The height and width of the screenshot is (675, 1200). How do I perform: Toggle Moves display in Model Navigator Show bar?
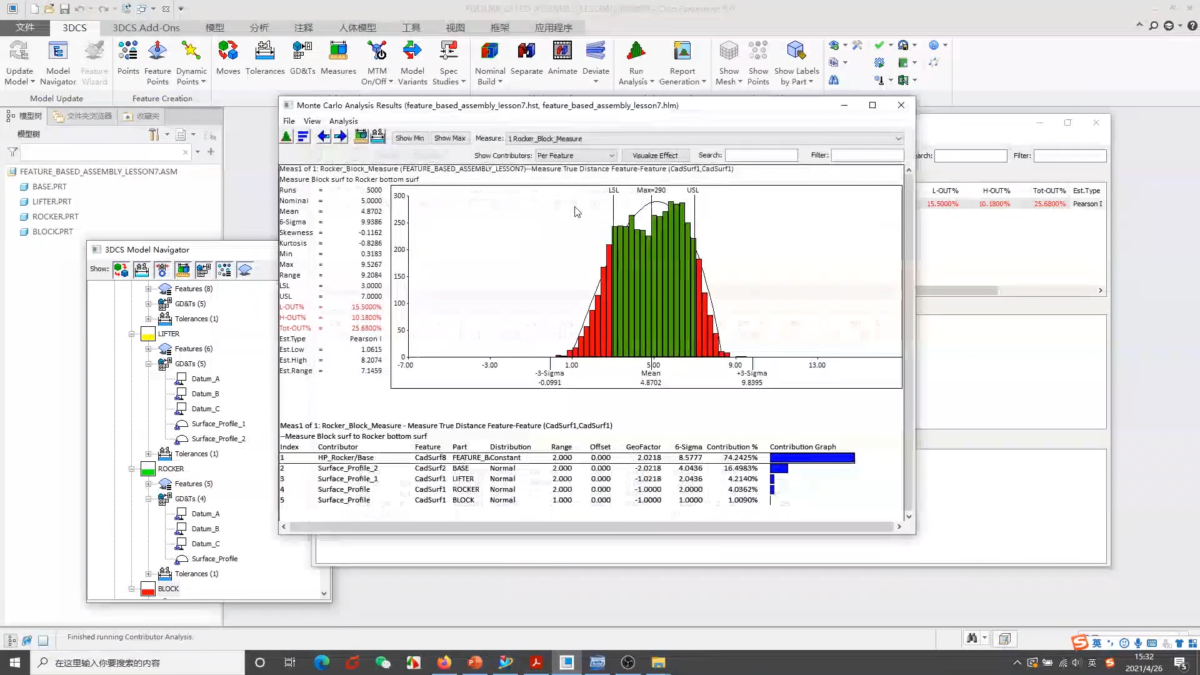pyautogui.click(x=121, y=269)
